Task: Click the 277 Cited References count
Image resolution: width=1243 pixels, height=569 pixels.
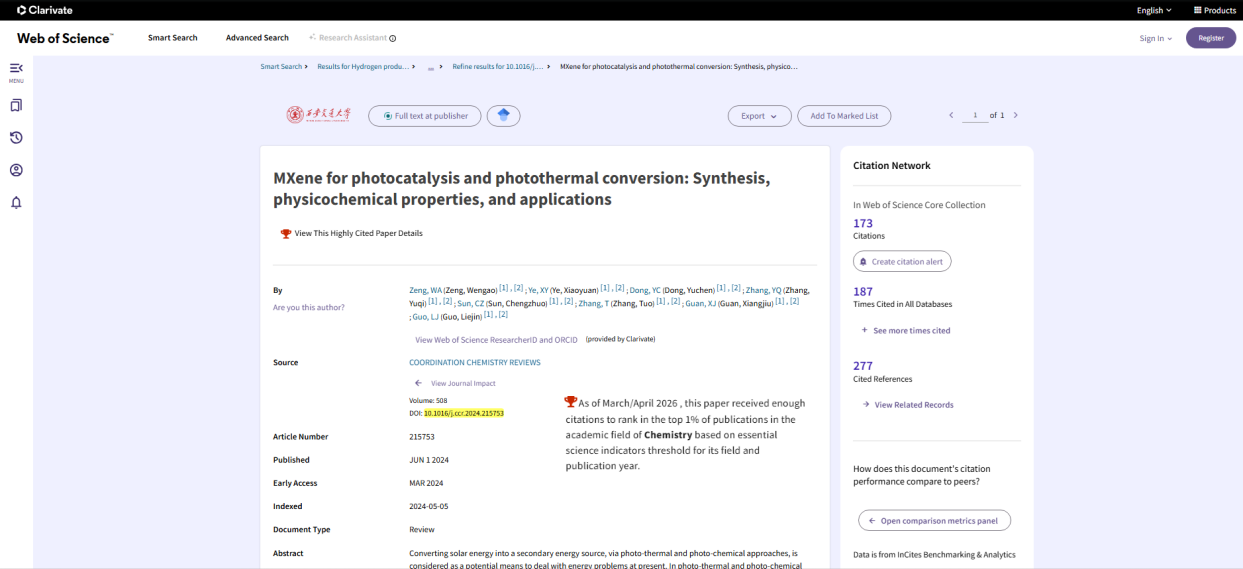Action: (x=863, y=366)
